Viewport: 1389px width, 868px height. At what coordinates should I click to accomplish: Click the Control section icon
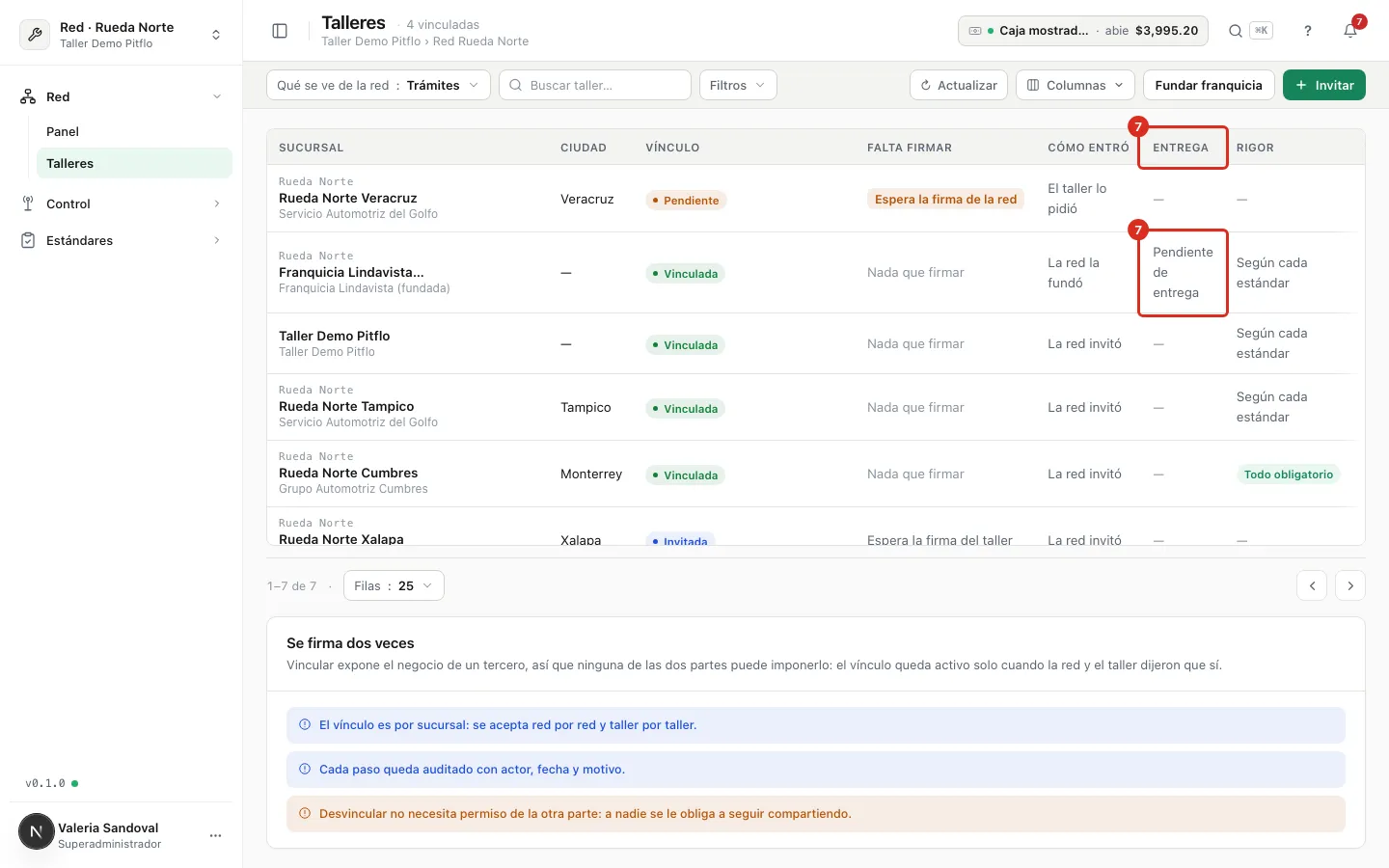point(28,203)
